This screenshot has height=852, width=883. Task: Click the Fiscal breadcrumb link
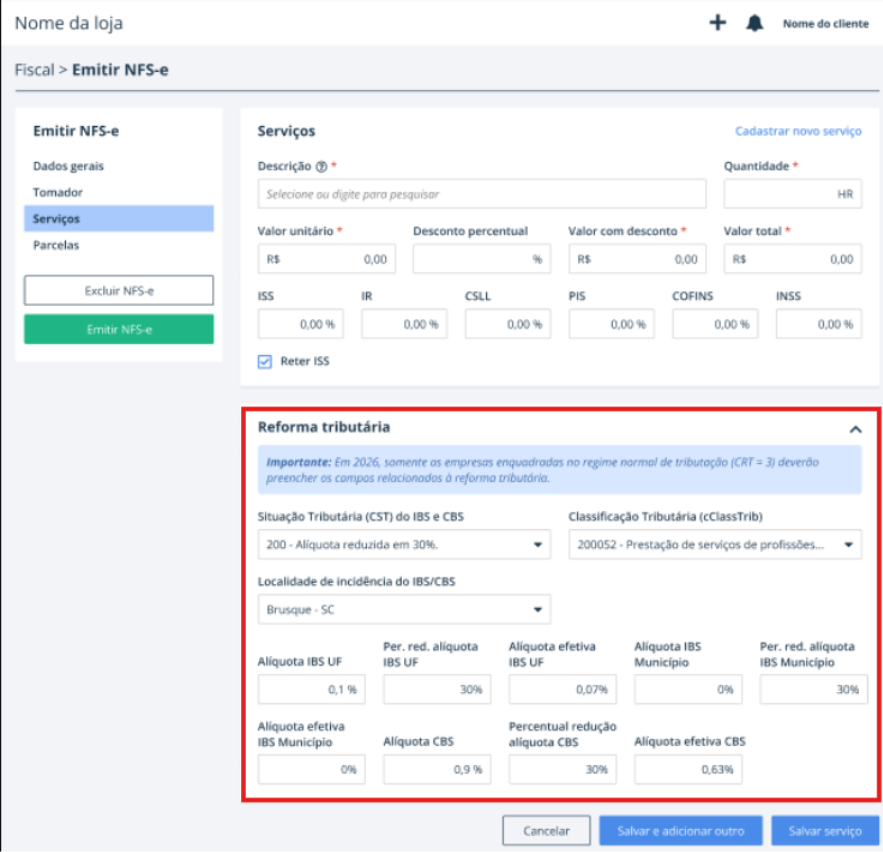pyautogui.click(x=34, y=70)
